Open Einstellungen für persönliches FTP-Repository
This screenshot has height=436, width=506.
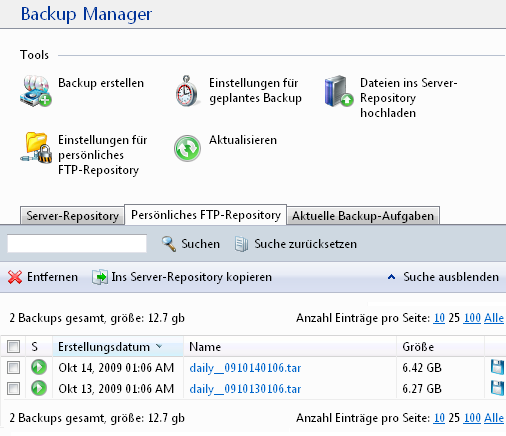coord(103,155)
